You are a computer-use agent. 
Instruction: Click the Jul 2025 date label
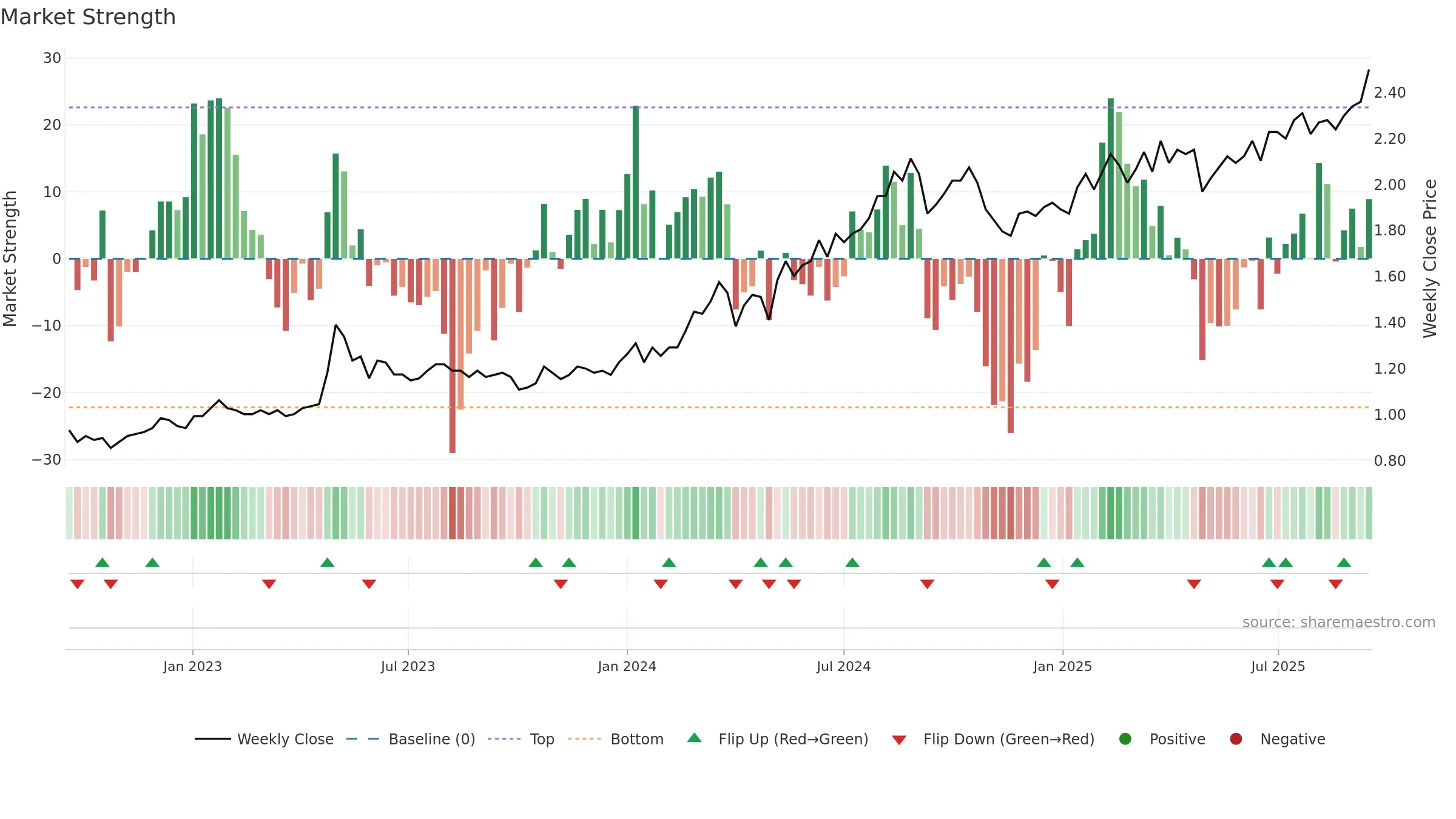[x=1278, y=666]
